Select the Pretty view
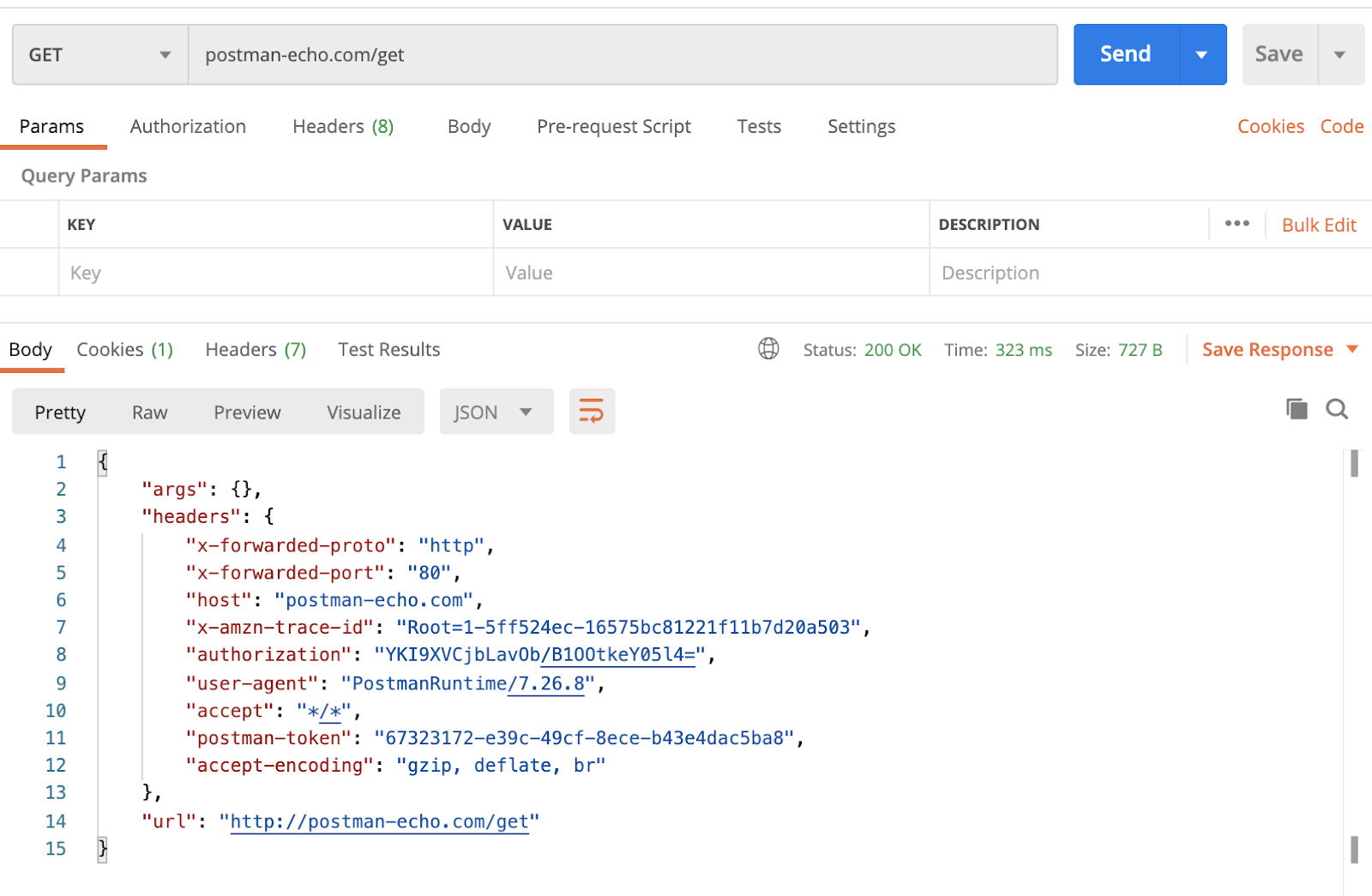Viewport: 1372px width, 896px height. (60, 412)
